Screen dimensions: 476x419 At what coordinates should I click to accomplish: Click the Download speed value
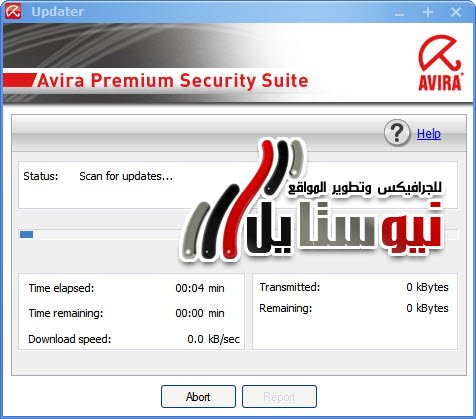[213, 339]
